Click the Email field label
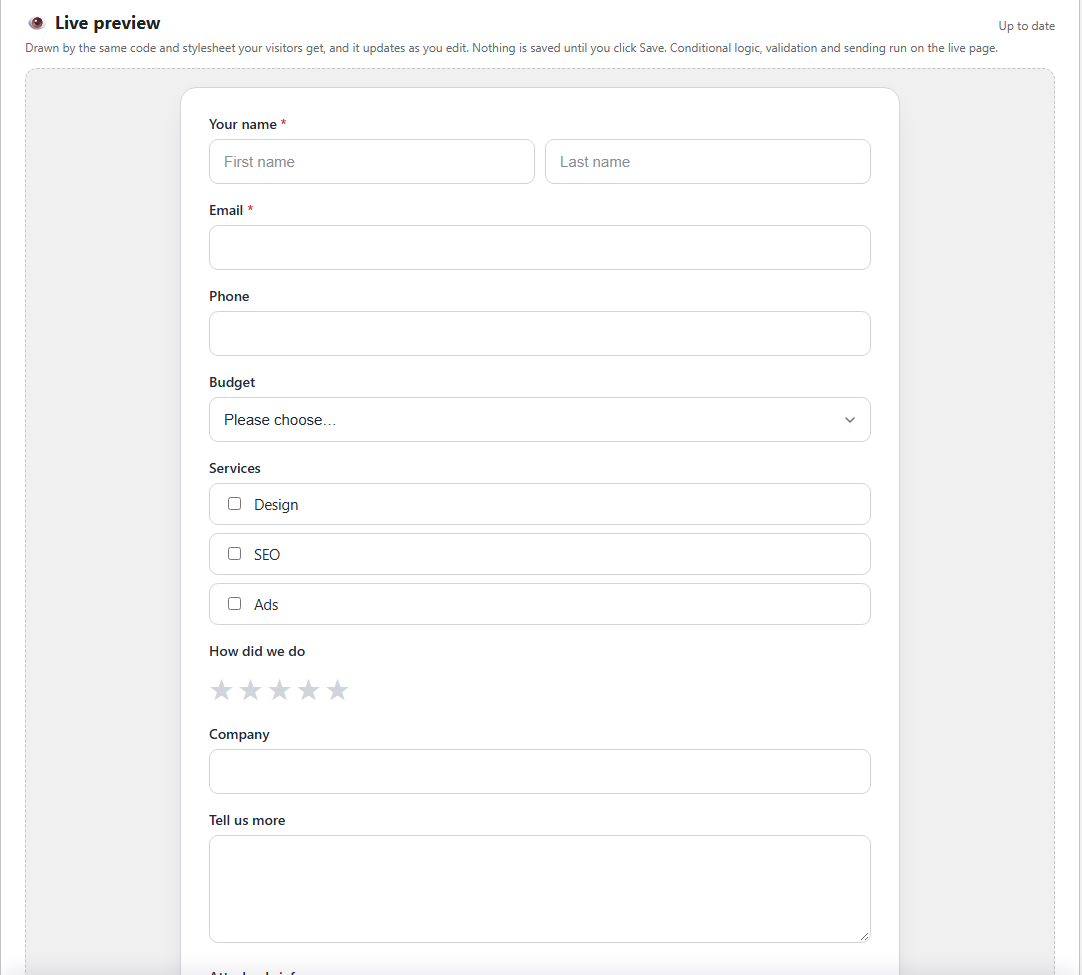Viewport: 1082px width, 975px height. click(x=226, y=210)
